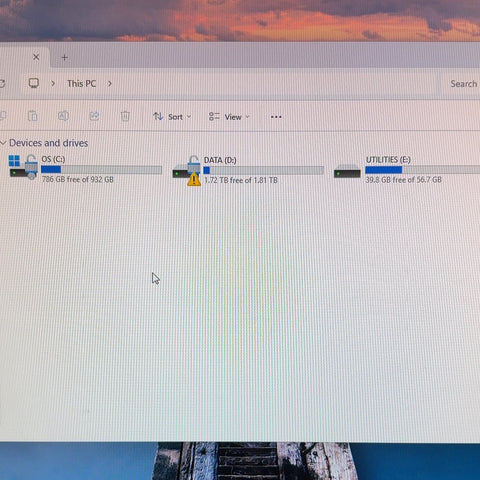Click the This PC monitor icon

click(34, 83)
